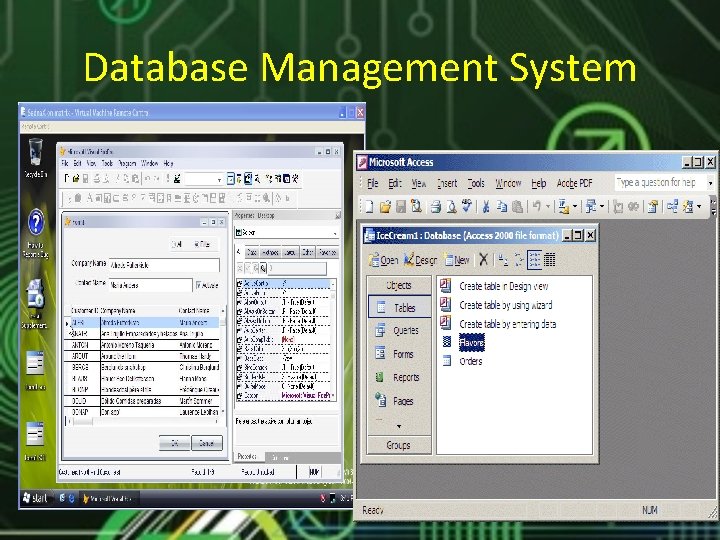Viewport: 720px width, 540px height.
Task: Click the open-folder icon in Visual FoxPro toolbar
Action: pos(76,179)
